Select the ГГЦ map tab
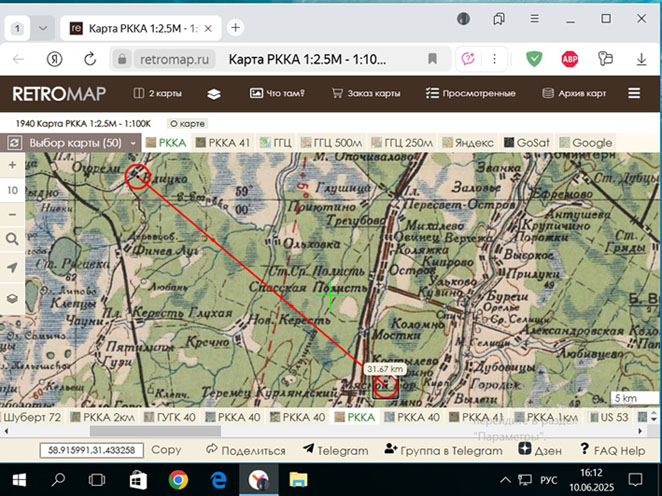Viewport: 662px width, 496px height. 276,143
